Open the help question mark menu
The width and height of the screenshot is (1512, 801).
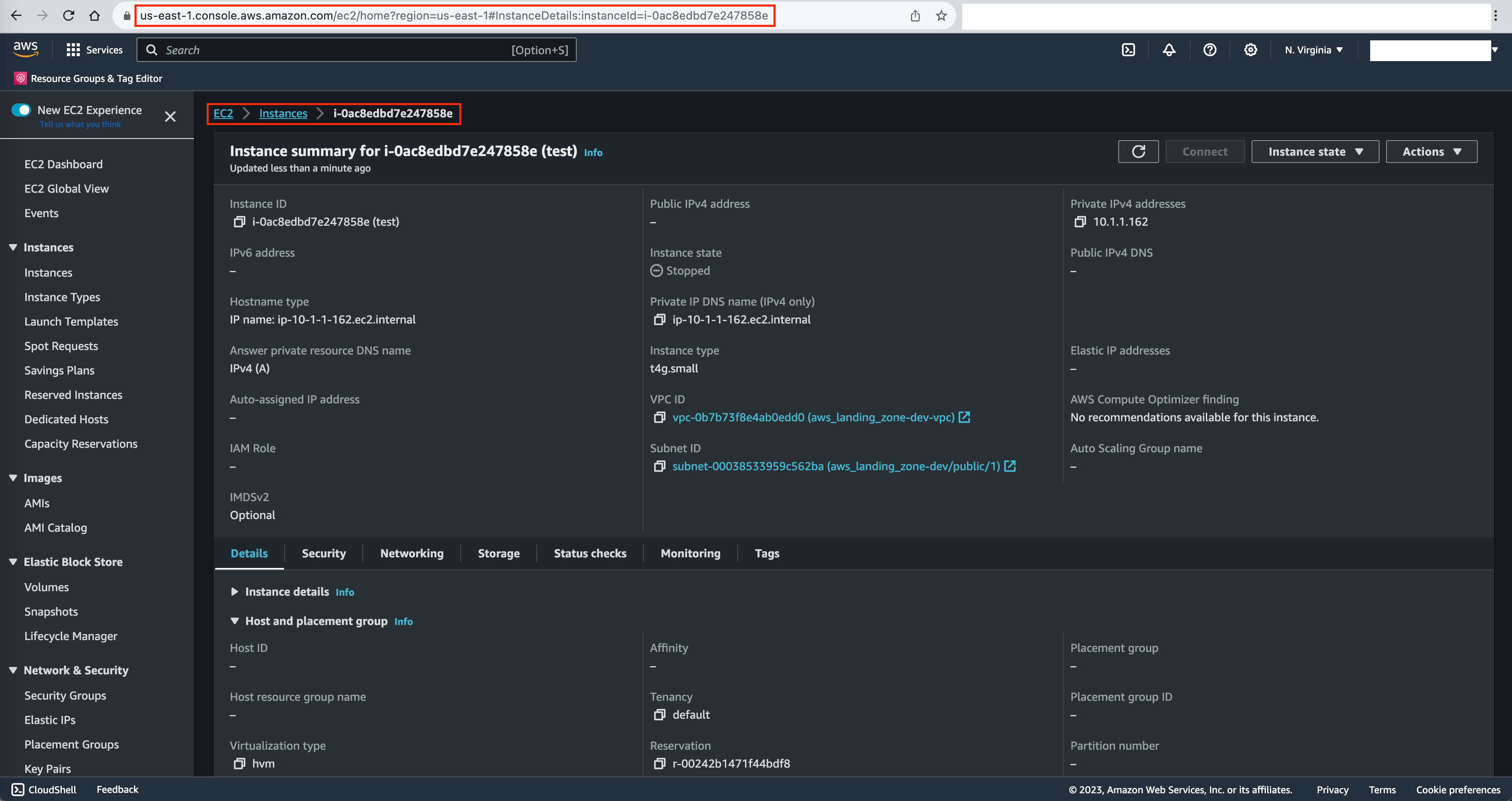(x=1210, y=50)
